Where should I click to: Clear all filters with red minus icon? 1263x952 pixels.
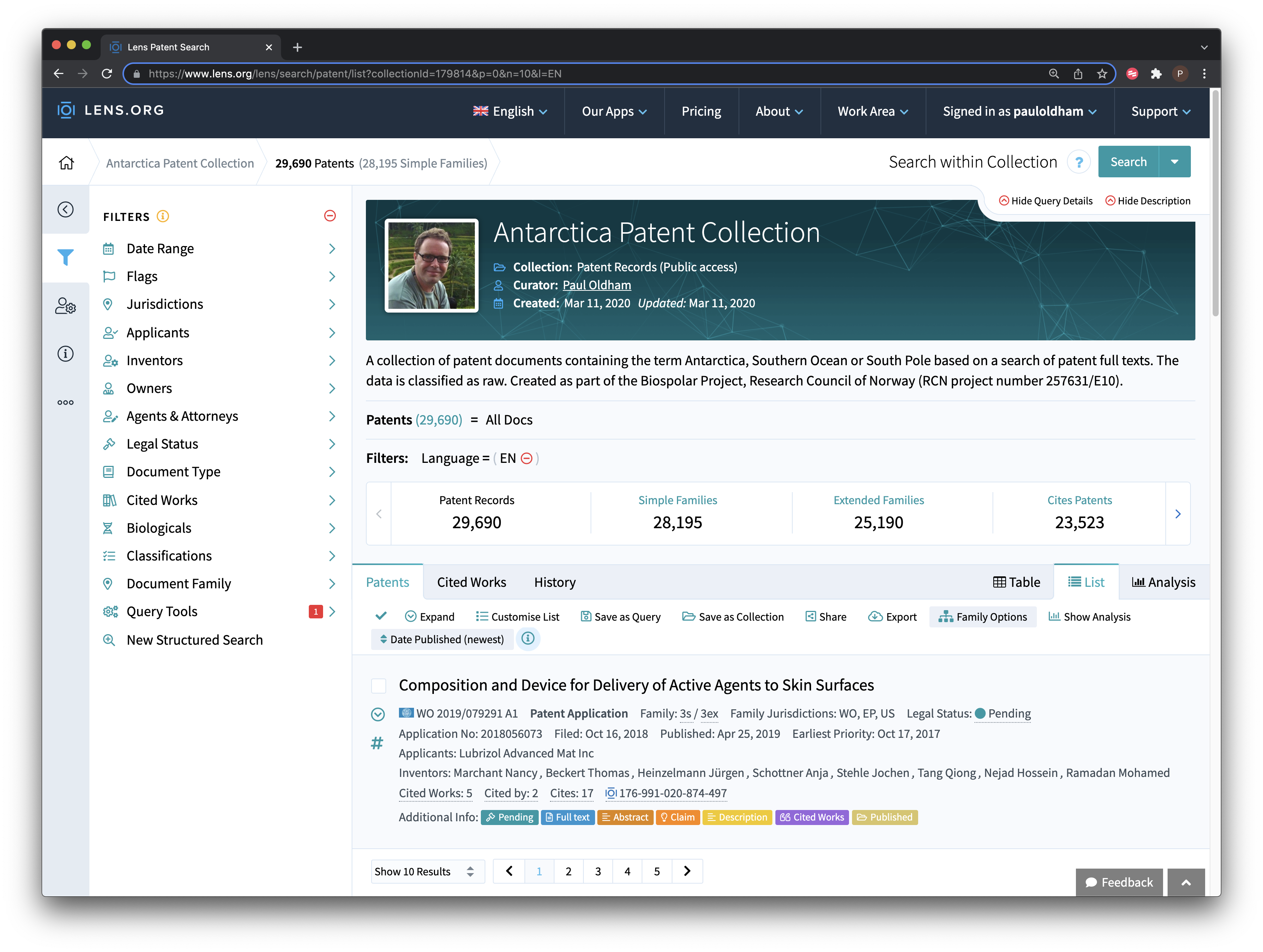click(330, 216)
